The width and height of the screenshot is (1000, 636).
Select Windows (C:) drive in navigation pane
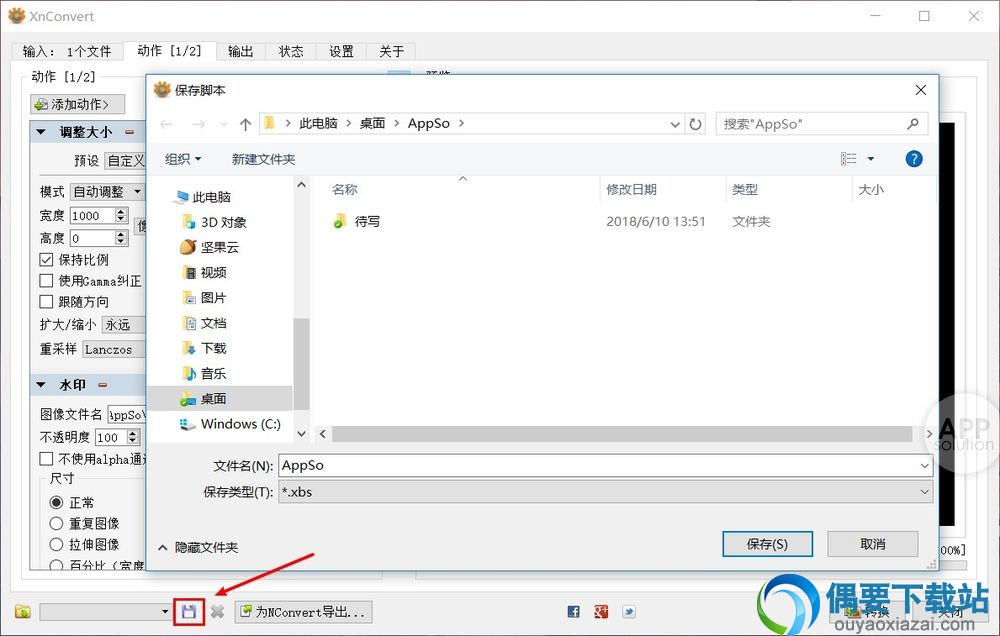click(230, 424)
